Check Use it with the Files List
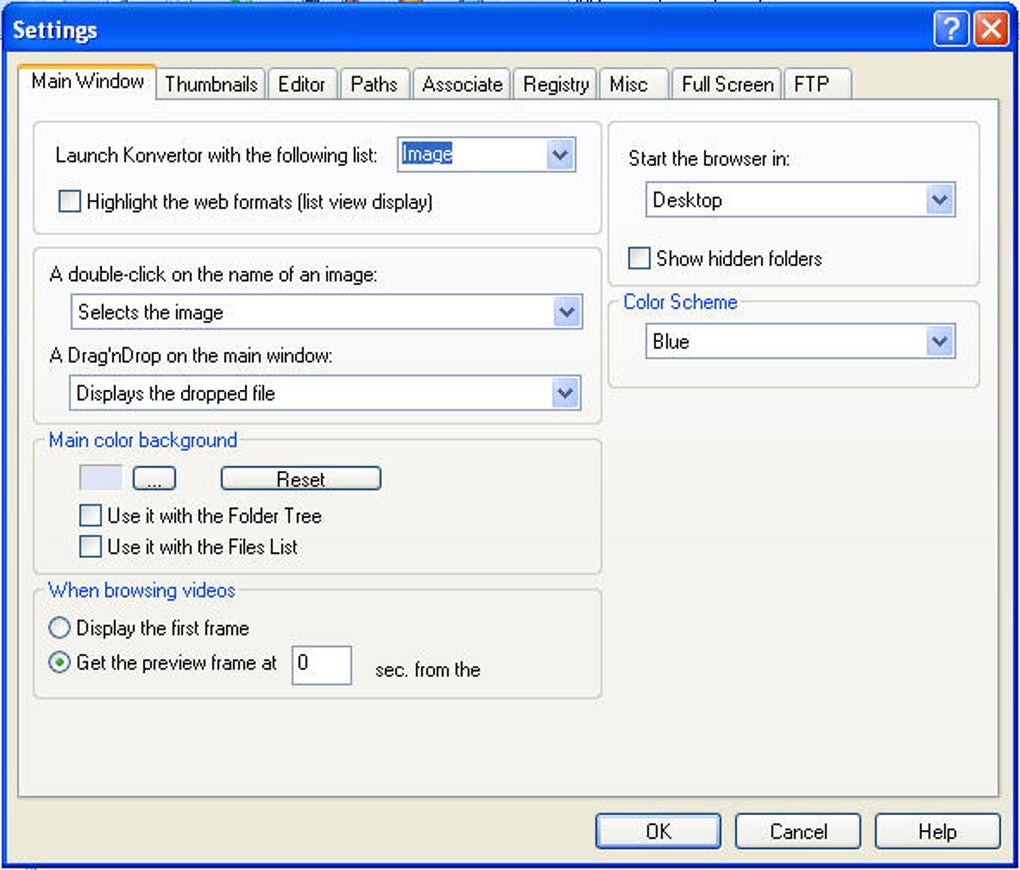The height and width of the screenshot is (870, 1020). 91,547
